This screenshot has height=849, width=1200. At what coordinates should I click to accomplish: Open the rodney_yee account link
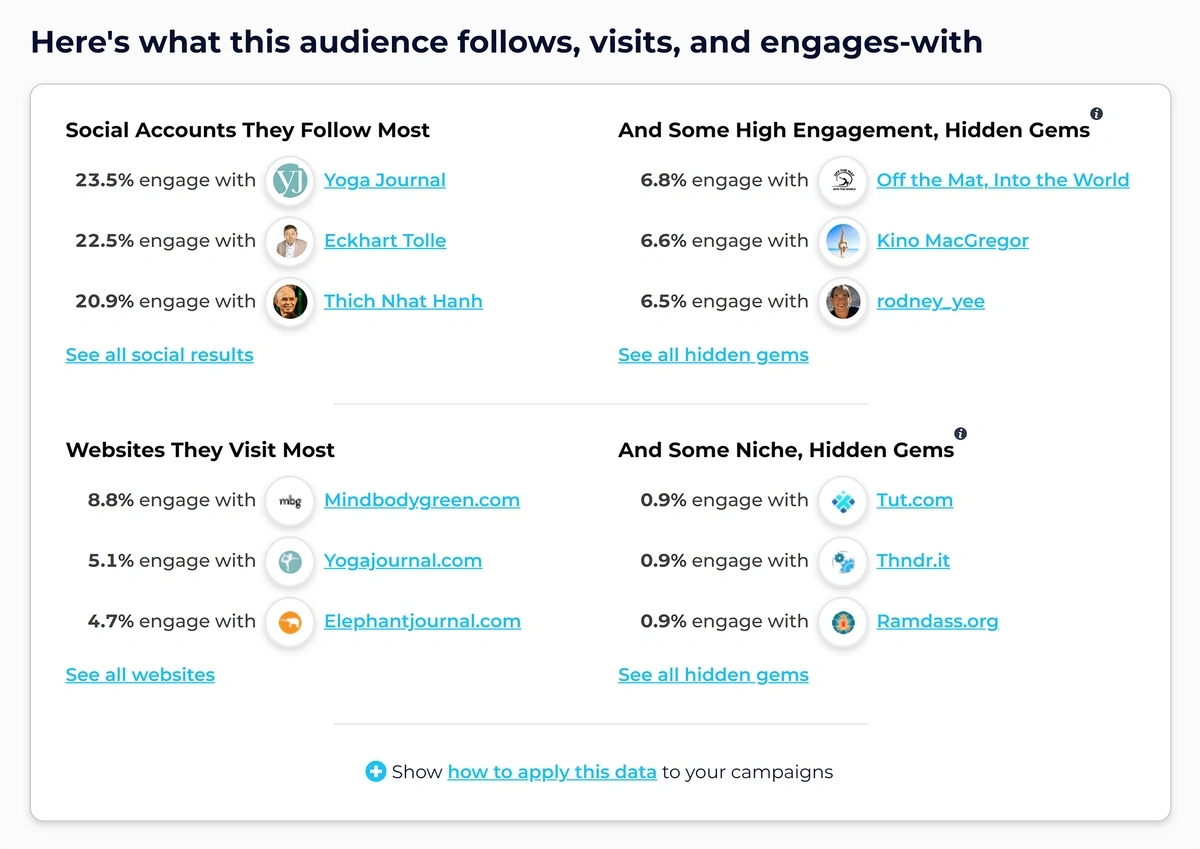coord(931,301)
